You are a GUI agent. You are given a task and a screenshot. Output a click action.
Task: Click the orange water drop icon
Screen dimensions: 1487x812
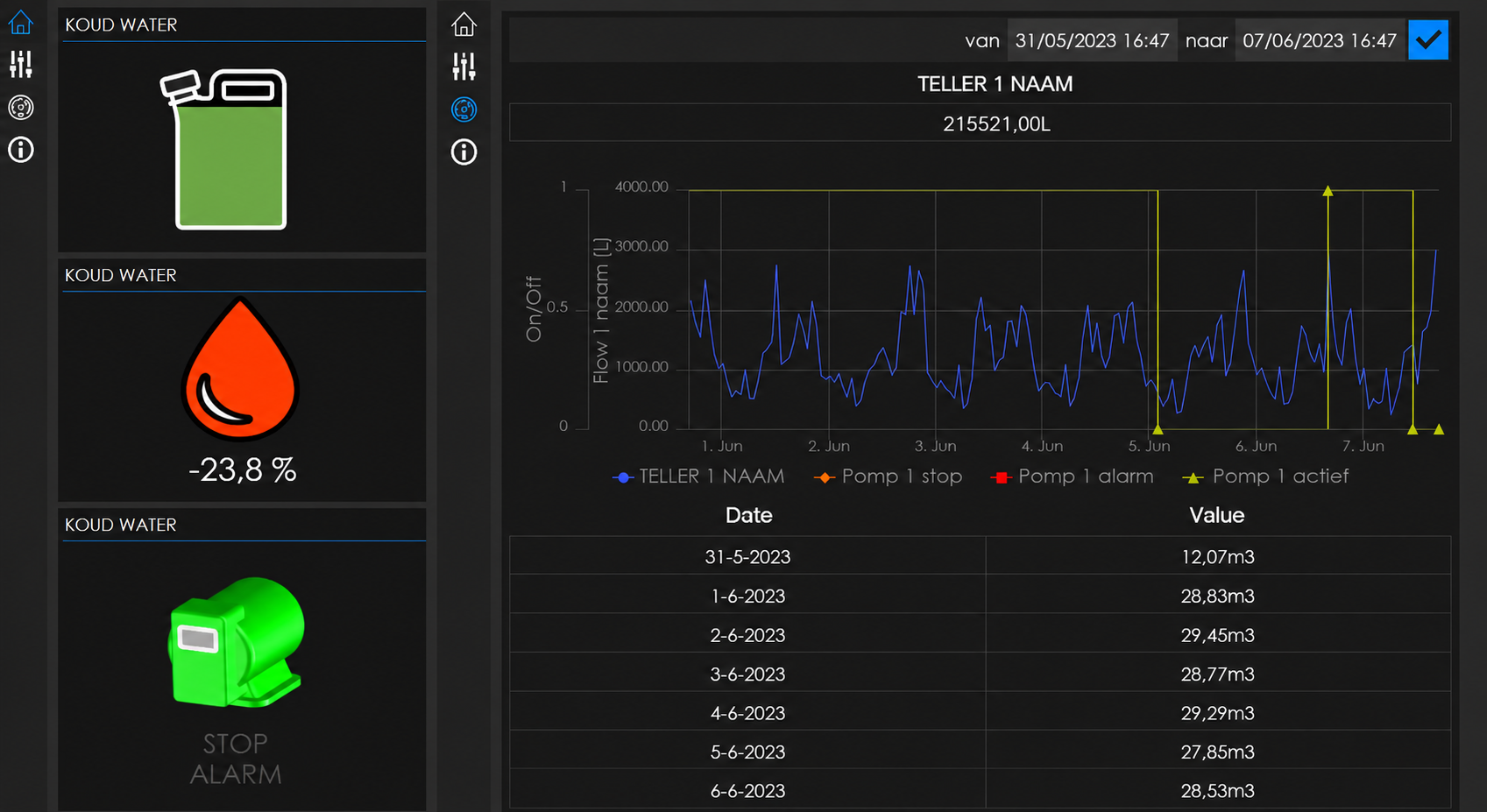tap(241, 369)
